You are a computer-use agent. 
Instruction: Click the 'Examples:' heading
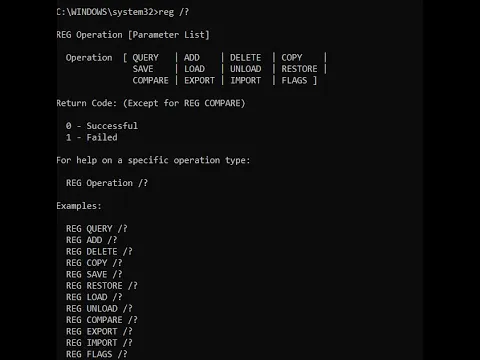(79, 206)
